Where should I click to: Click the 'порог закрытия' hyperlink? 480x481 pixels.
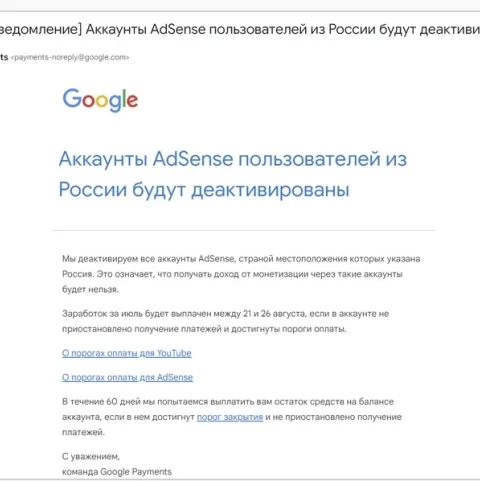pyautogui.click(x=230, y=417)
